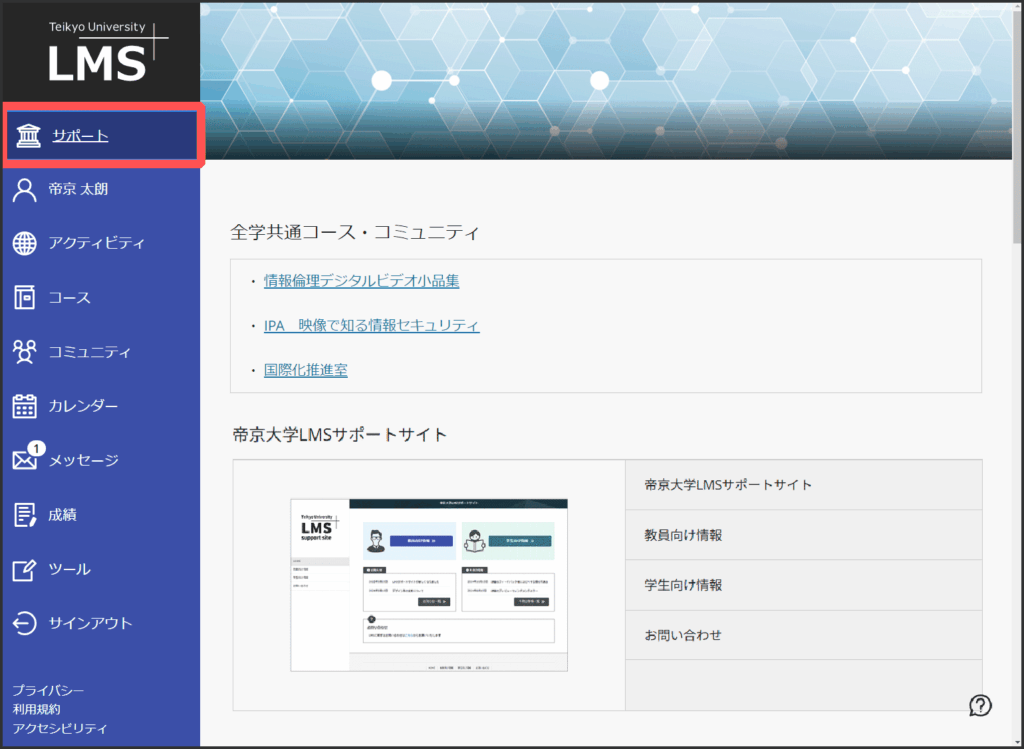Viewport: 1024px width, 749px height.
Task: View 成績 from the sidebar
Action: click(x=63, y=515)
